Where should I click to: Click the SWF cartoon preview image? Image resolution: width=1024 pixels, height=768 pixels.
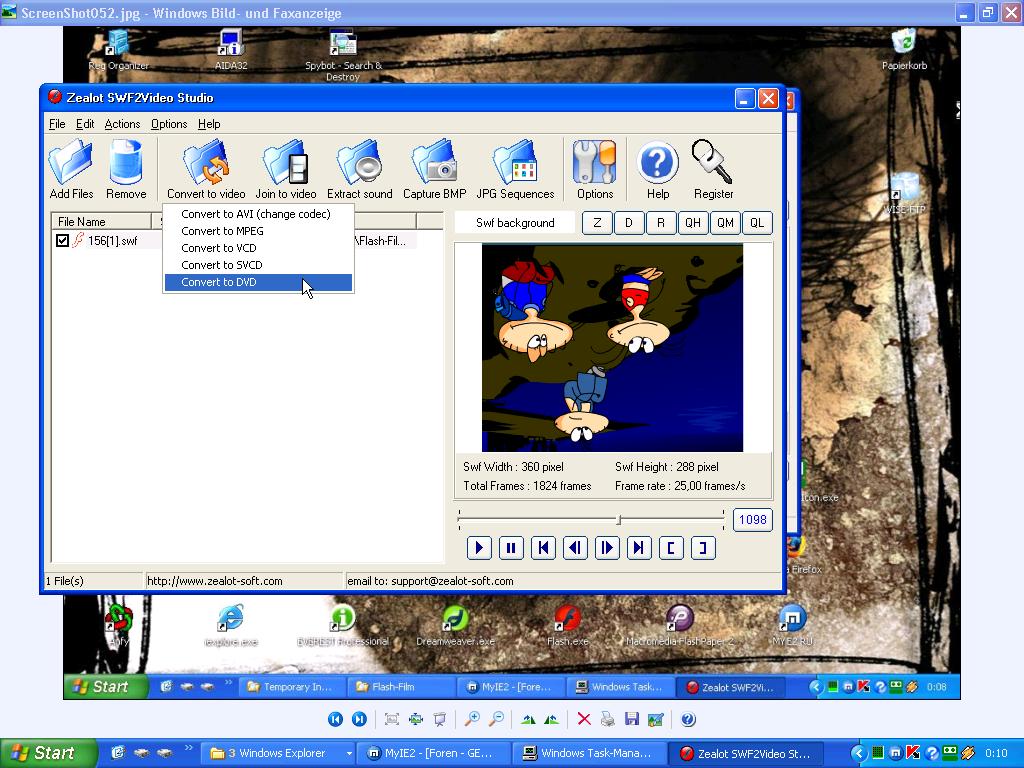(x=612, y=347)
